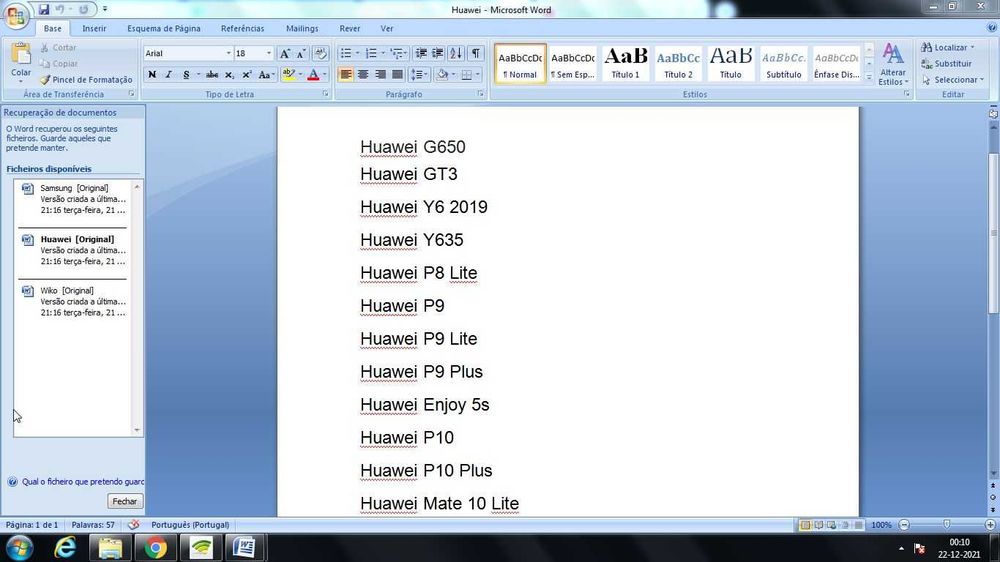Apply the Sem Esp... style
Image resolution: width=1000 pixels, height=562 pixels.
pos(573,63)
